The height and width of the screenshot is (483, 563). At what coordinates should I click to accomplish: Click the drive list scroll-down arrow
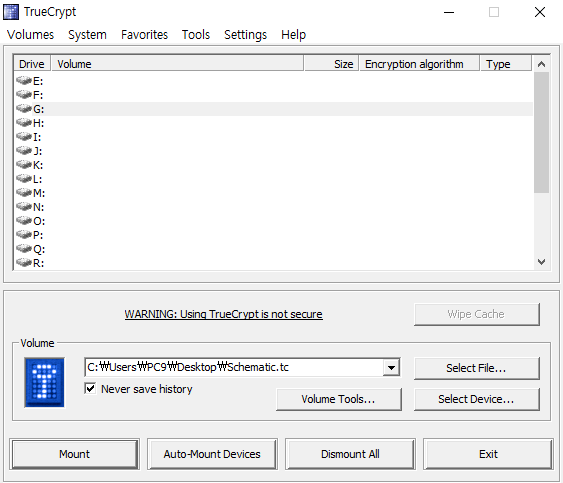click(541, 262)
